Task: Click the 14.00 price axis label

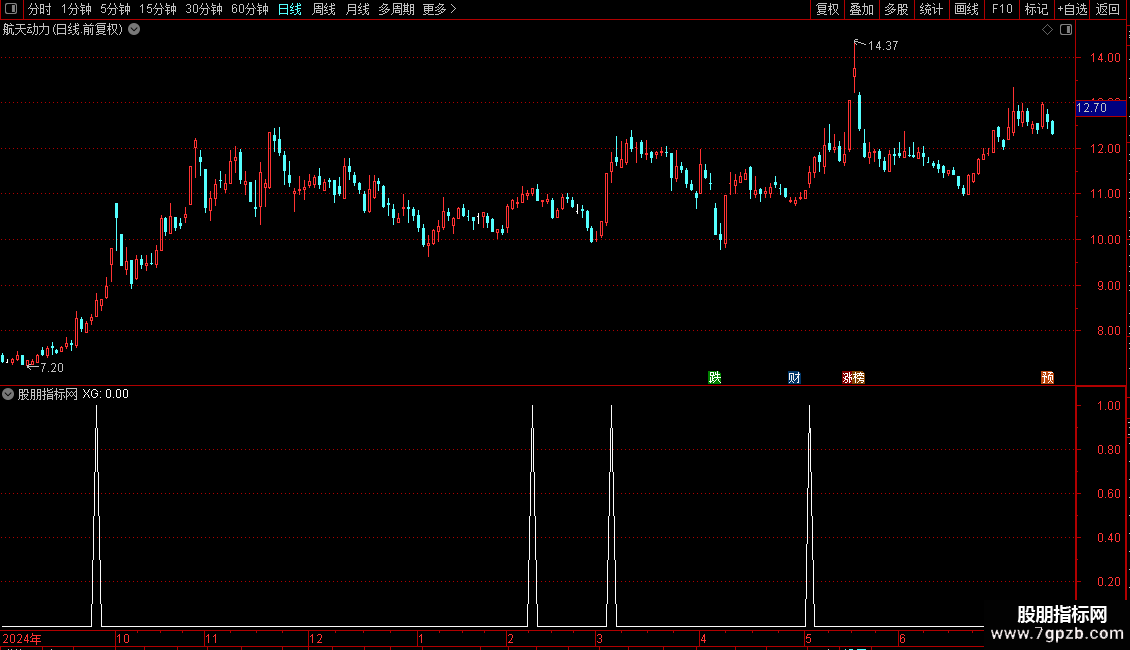Action: click(1105, 58)
